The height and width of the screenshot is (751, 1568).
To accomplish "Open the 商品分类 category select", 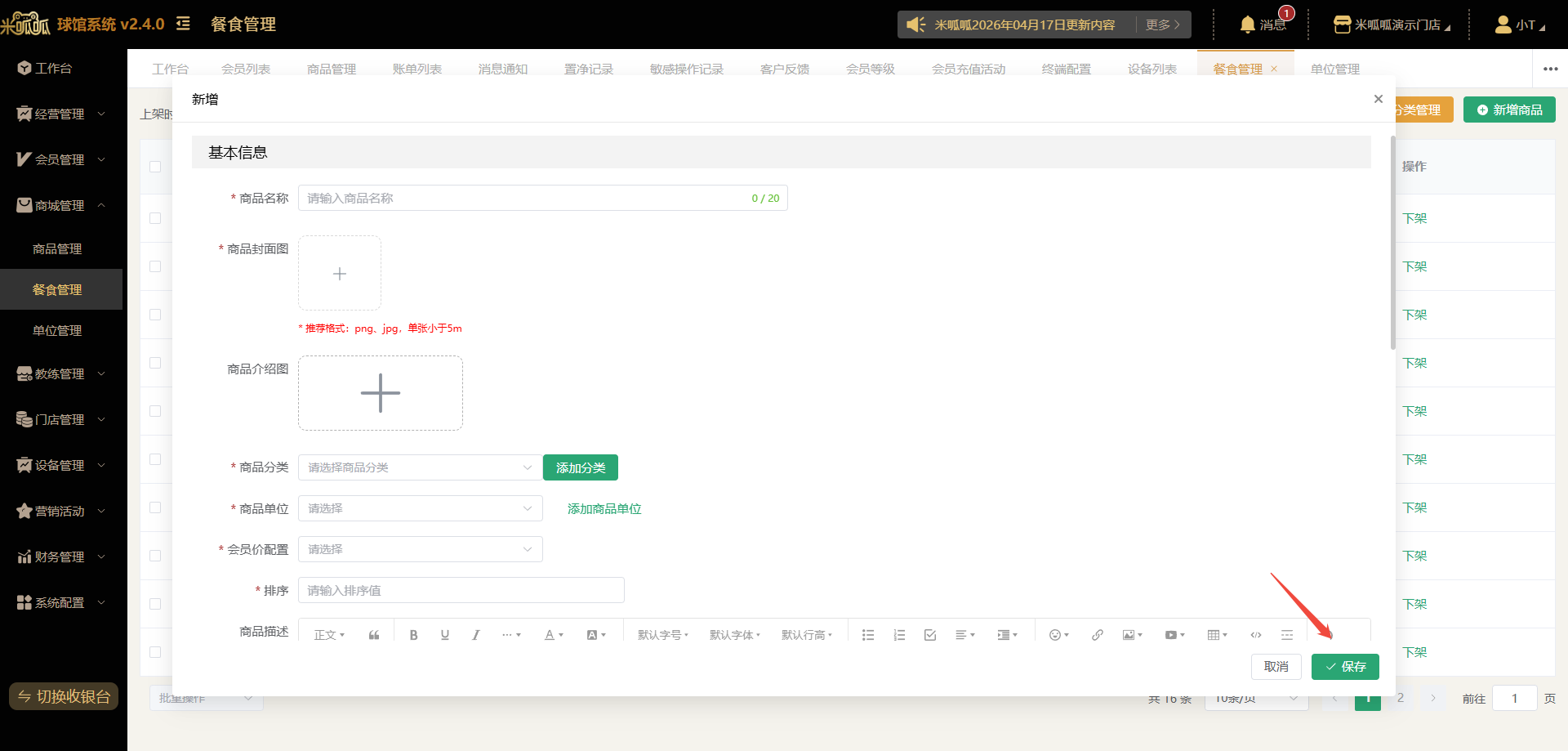I will tap(420, 467).
